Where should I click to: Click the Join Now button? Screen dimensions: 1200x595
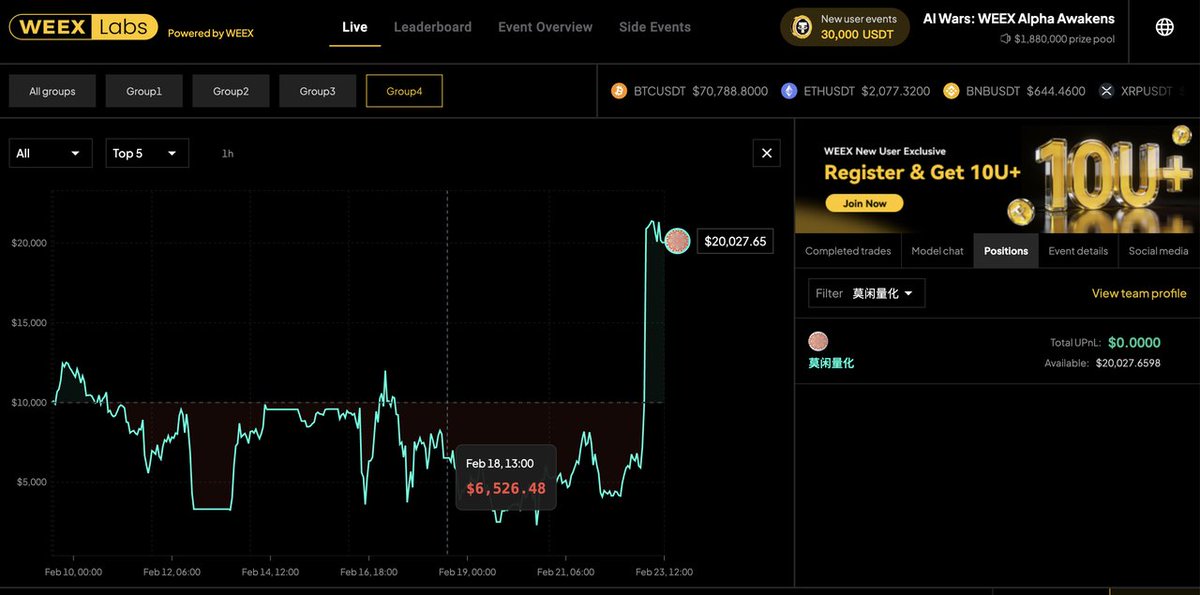coord(864,203)
